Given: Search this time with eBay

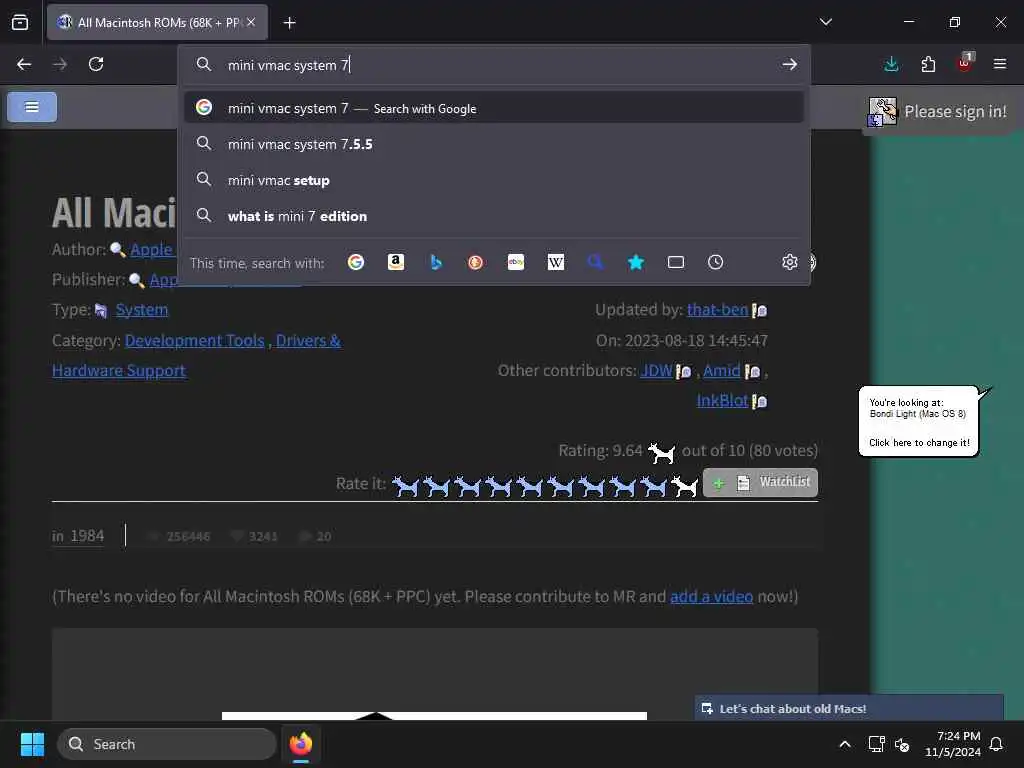Looking at the screenshot, I should pyautogui.click(x=516, y=262).
